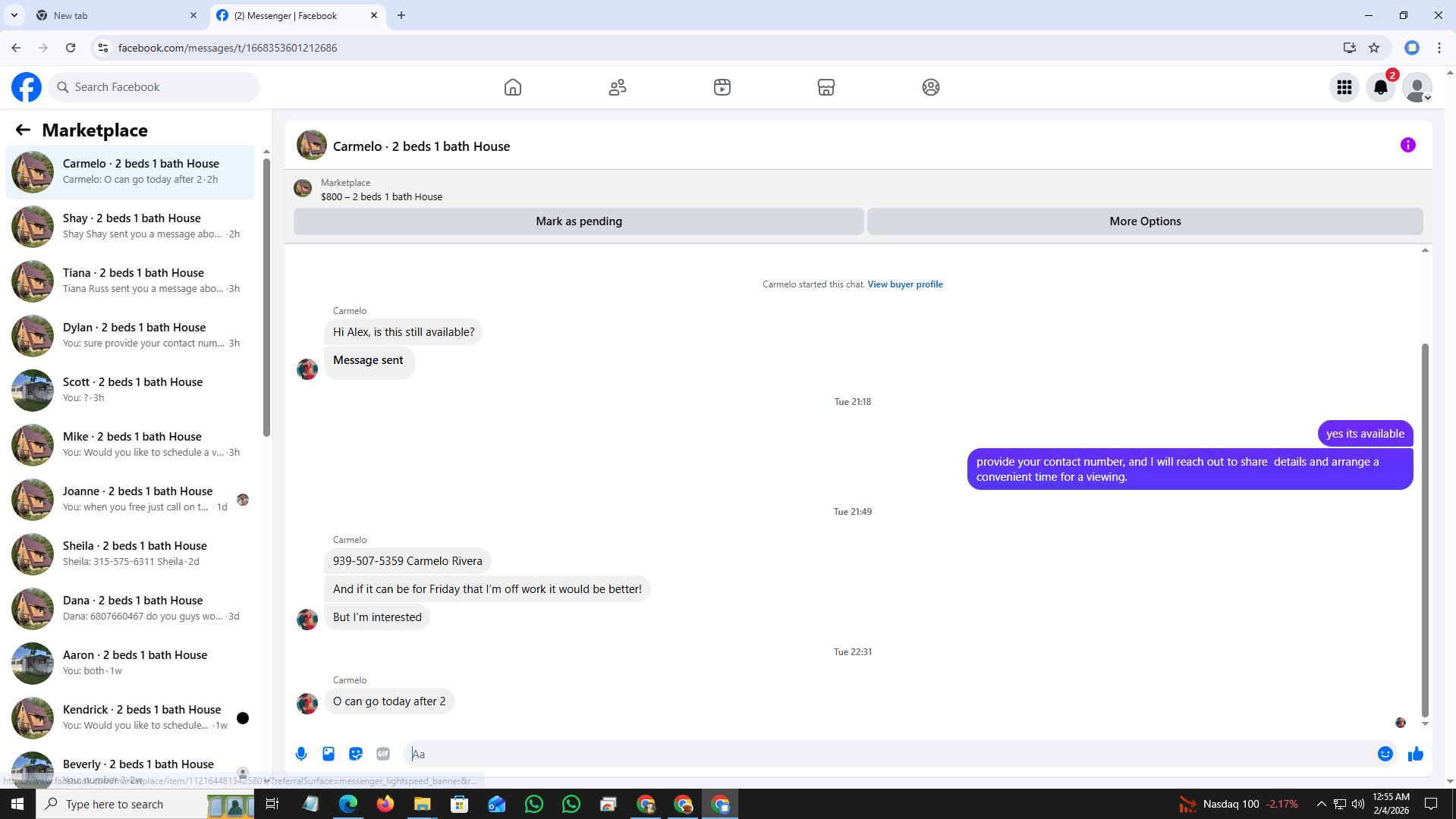Open the Groups icon in navigation

[x=931, y=87]
